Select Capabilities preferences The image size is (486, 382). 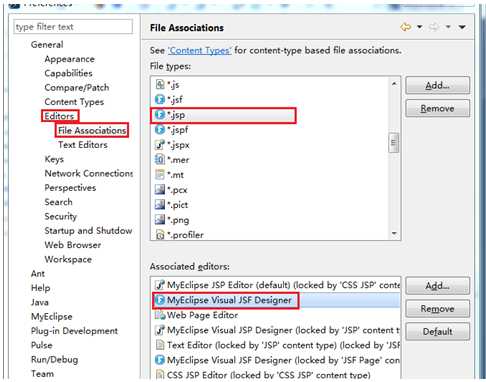(68, 73)
